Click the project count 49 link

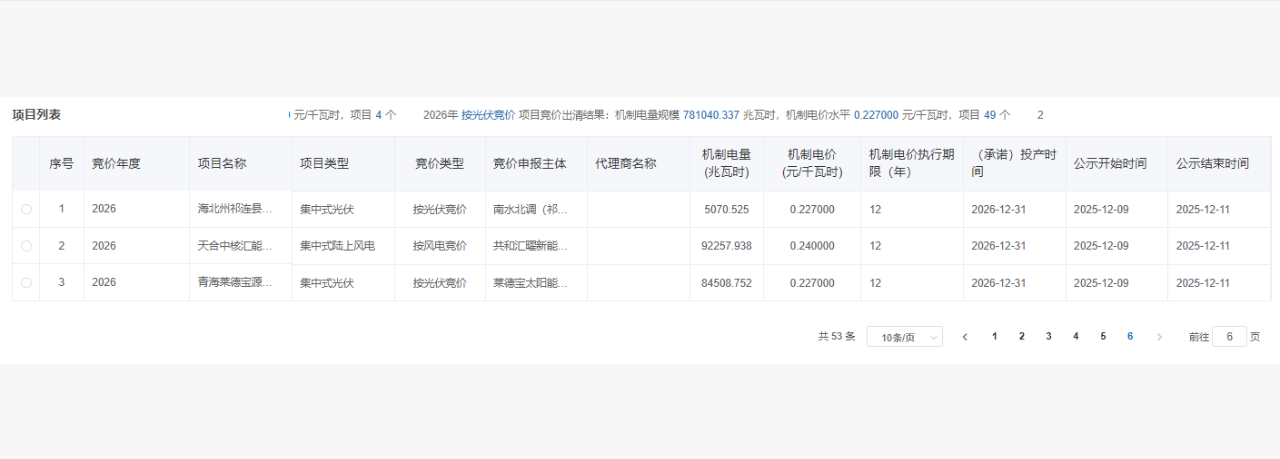pyautogui.click(x=990, y=115)
